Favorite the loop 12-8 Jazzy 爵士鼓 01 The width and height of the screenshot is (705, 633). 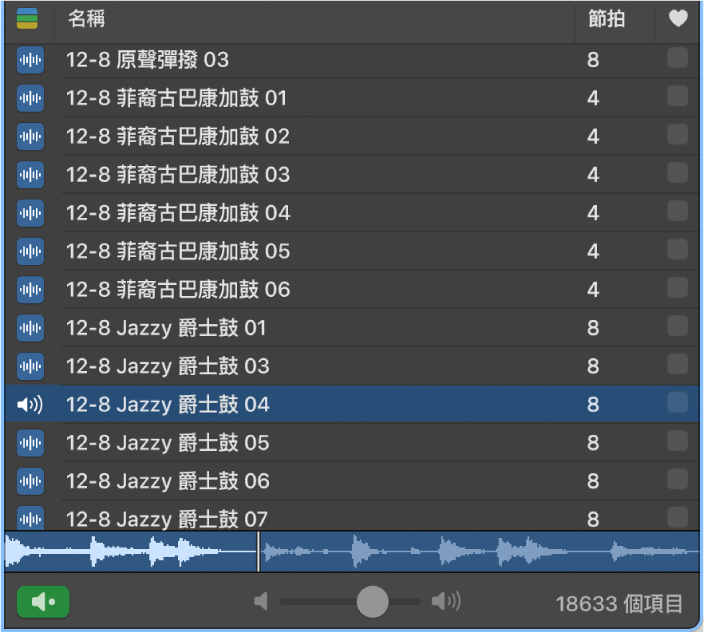(x=678, y=326)
